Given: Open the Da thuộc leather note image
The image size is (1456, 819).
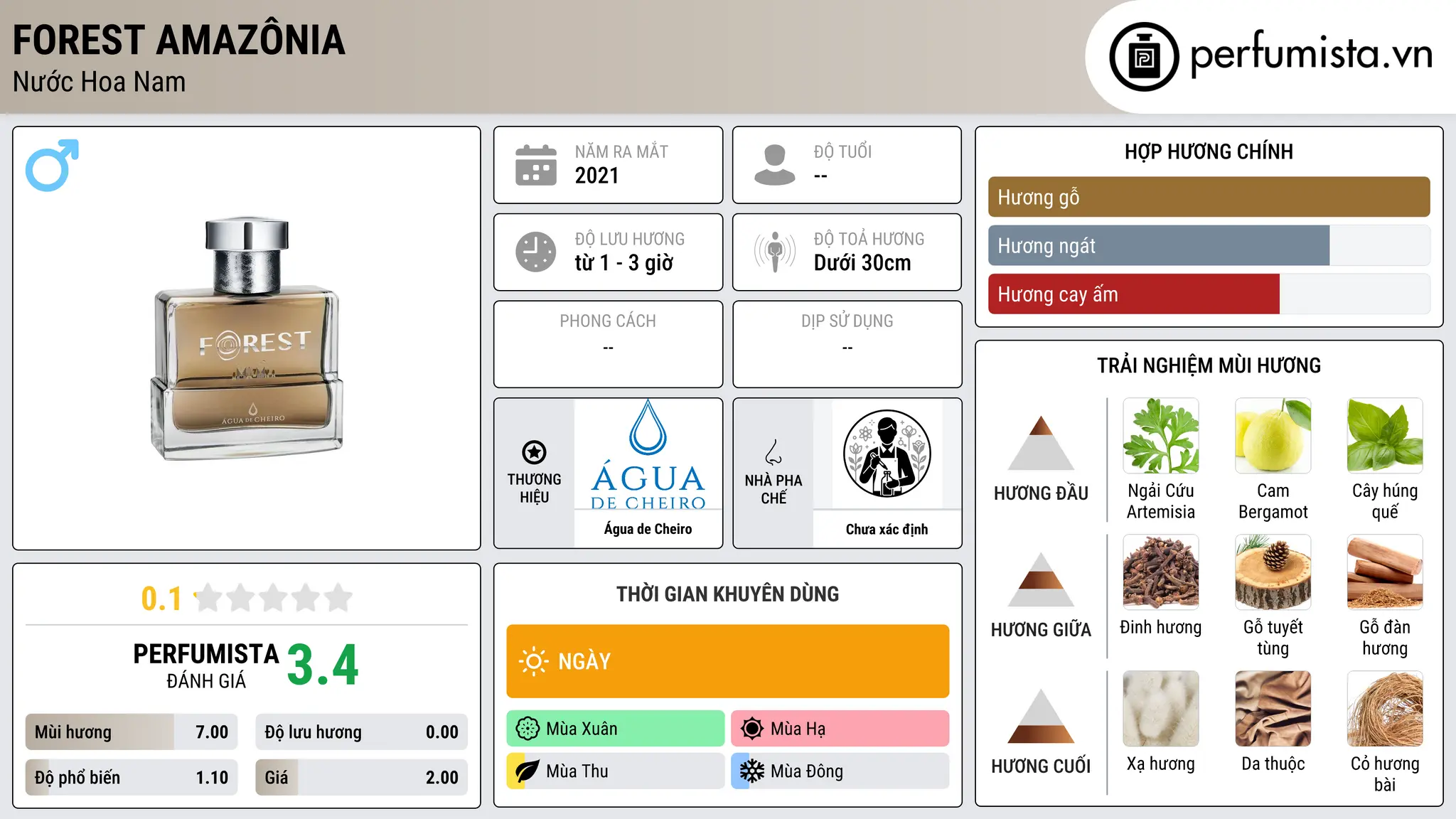Looking at the screenshot, I should [1273, 709].
